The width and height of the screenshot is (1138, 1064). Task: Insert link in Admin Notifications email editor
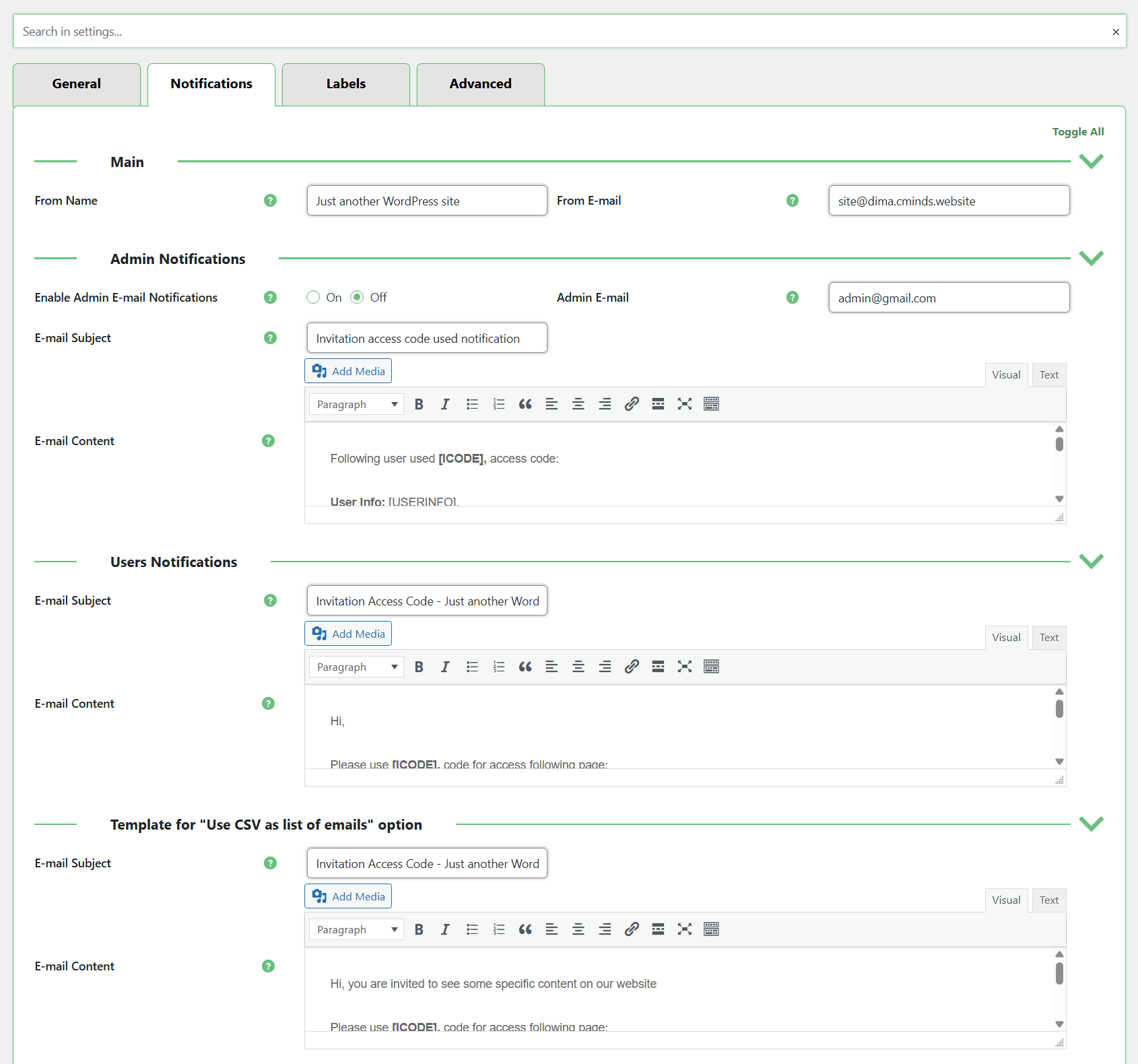631,404
